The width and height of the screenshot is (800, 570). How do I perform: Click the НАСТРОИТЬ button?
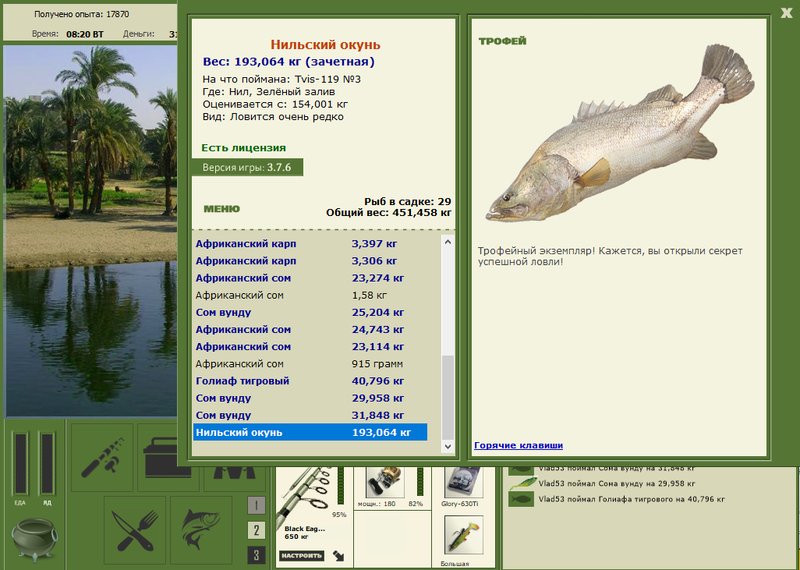pyautogui.click(x=302, y=555)
